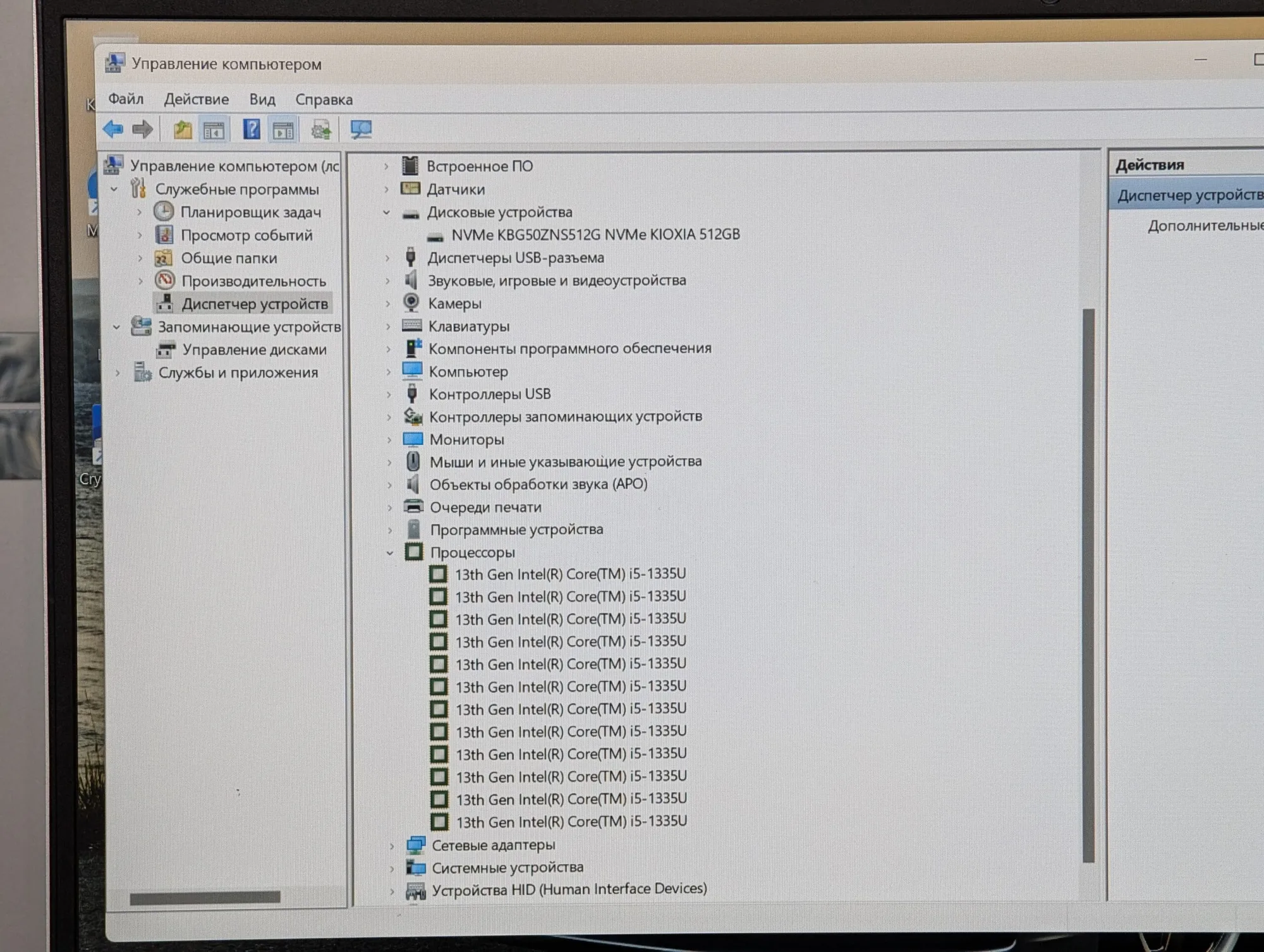Select Запоминающие устройства in the tree
Viewport: 1264px width, 952px height.
click(249, 327)
